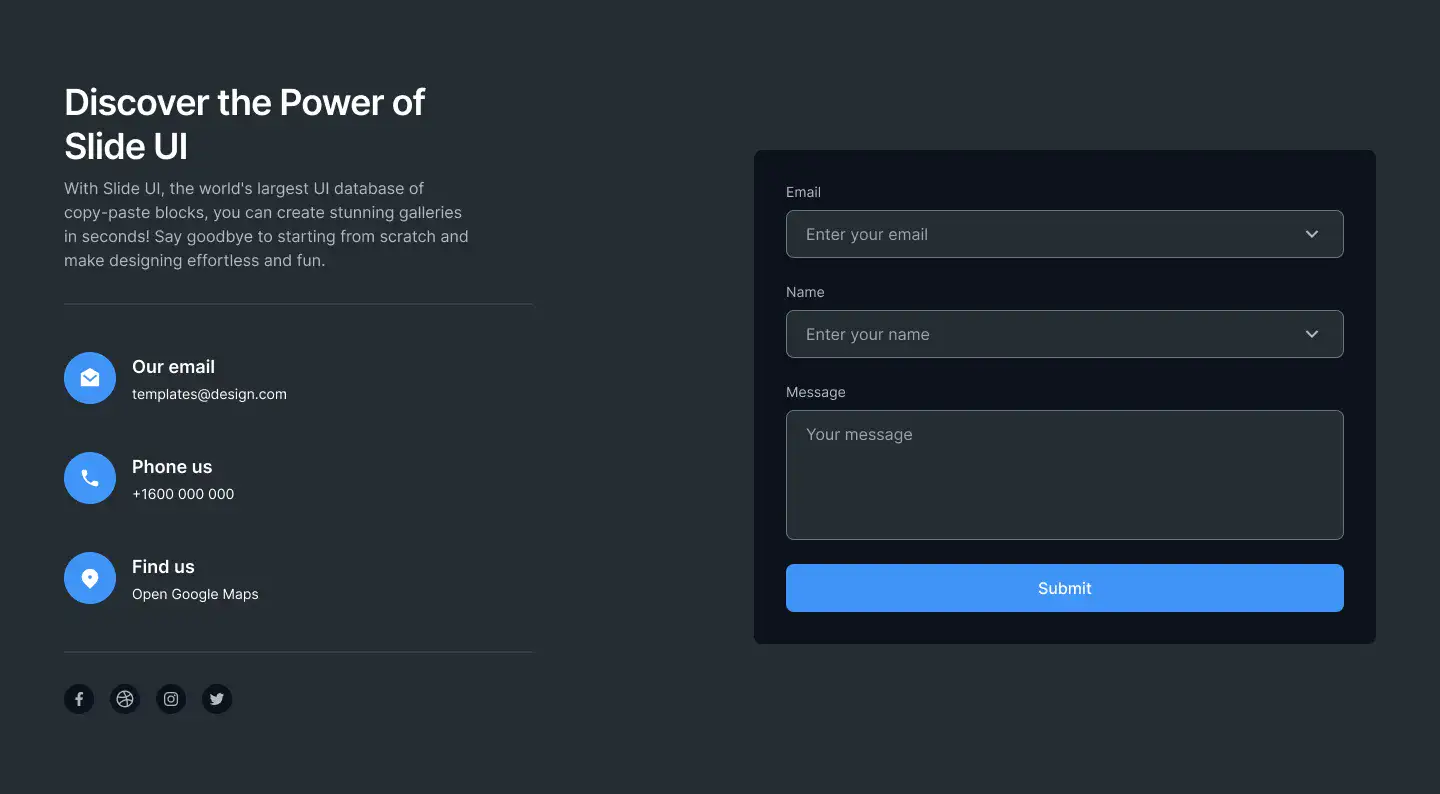Focus the Enter your name field
The width and height of the screenshot is (1440, 794).
[1065, 334]
